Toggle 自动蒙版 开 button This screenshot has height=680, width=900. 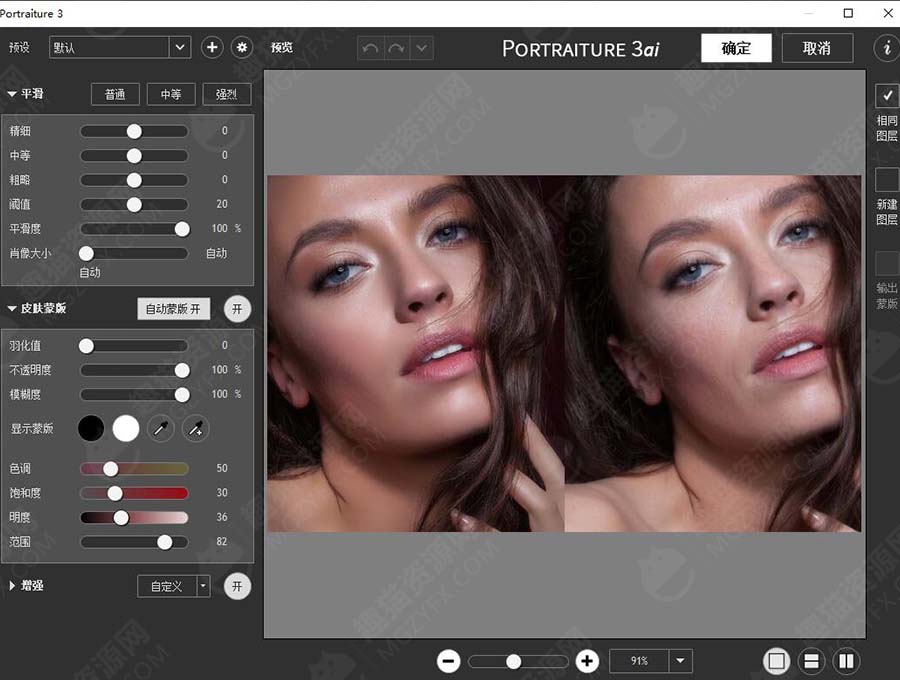tap(173, 309)
